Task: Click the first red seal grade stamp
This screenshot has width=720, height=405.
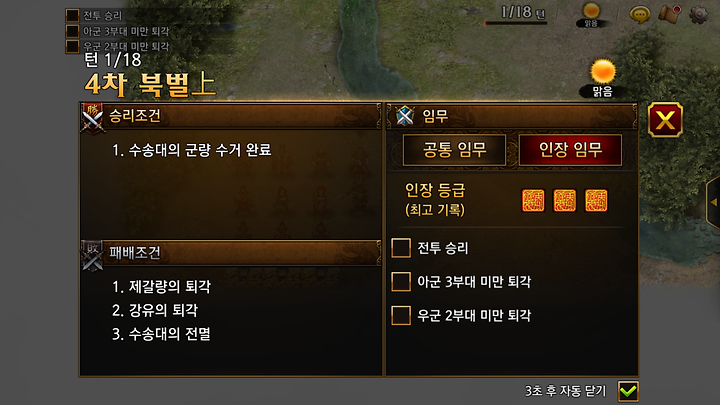Action: point(533,201)
